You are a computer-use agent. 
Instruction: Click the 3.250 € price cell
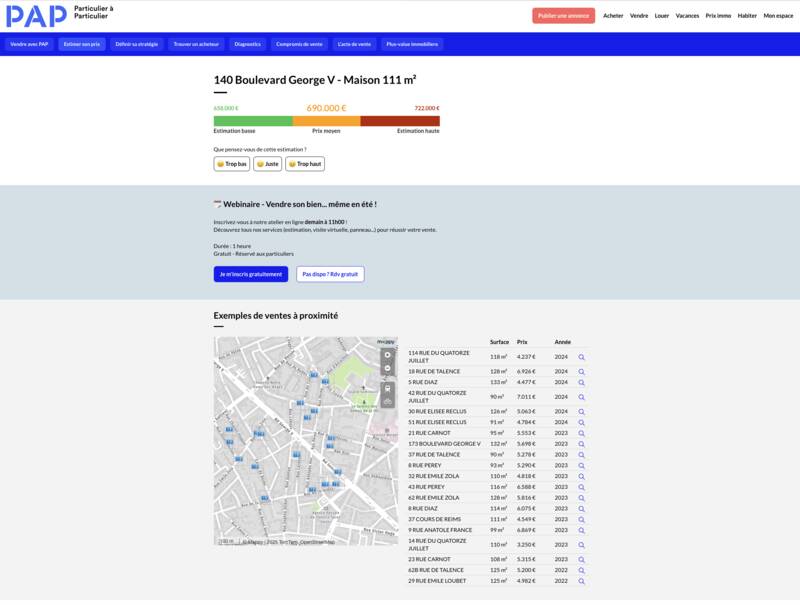point(526,545)
